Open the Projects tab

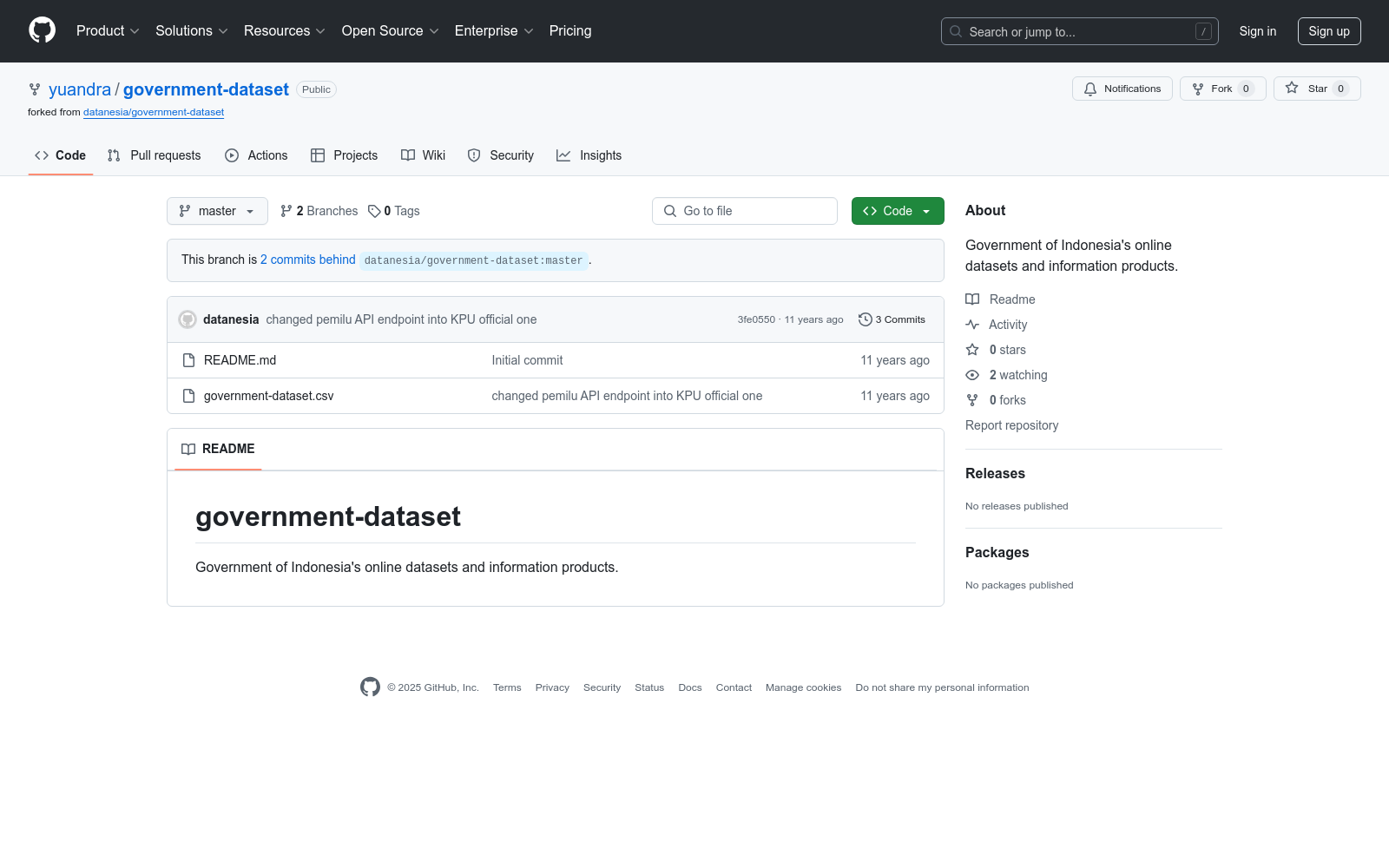click(x=345, y=155)
